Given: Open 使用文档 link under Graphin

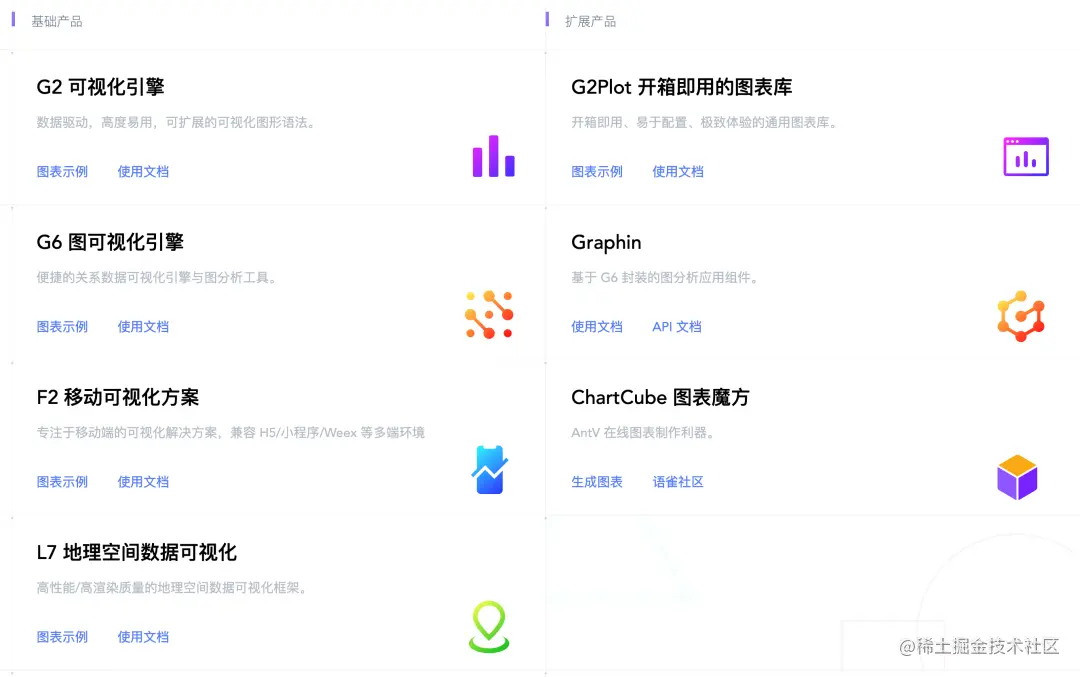Looking at the screenshot, I should point(596,326).
